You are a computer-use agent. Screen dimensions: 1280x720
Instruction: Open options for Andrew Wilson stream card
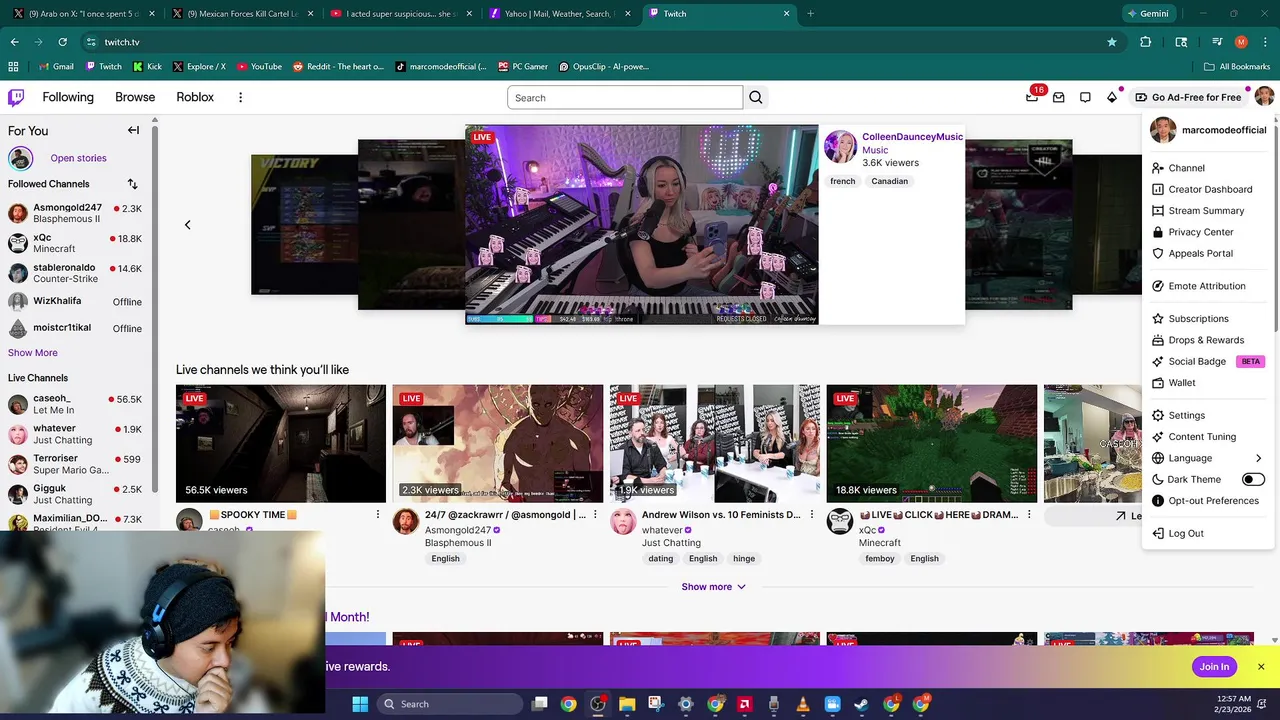tap(811, 514)
